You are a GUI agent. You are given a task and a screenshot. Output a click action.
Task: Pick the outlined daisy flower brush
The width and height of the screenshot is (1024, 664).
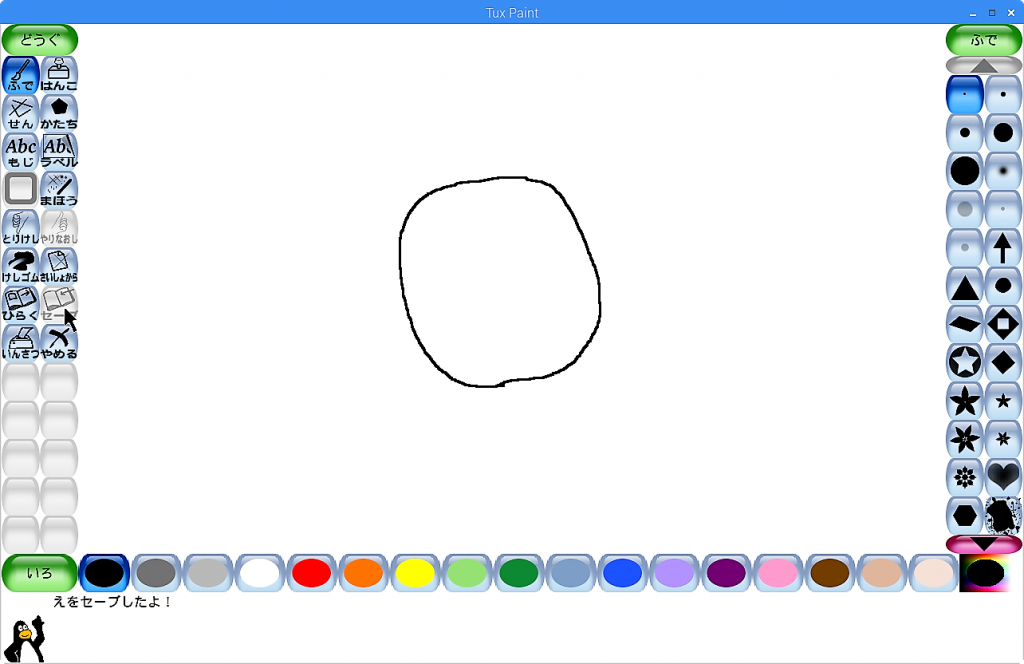[x=965, y=478]
